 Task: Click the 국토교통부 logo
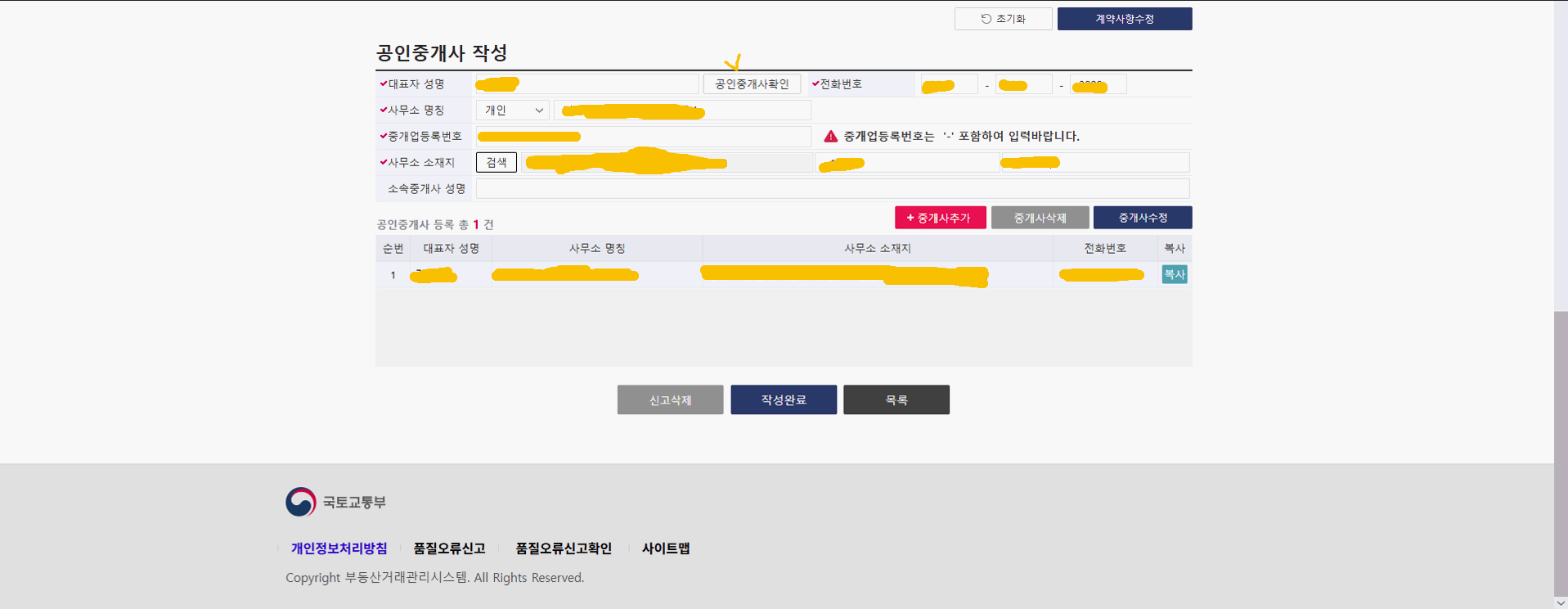click(335, 502)
